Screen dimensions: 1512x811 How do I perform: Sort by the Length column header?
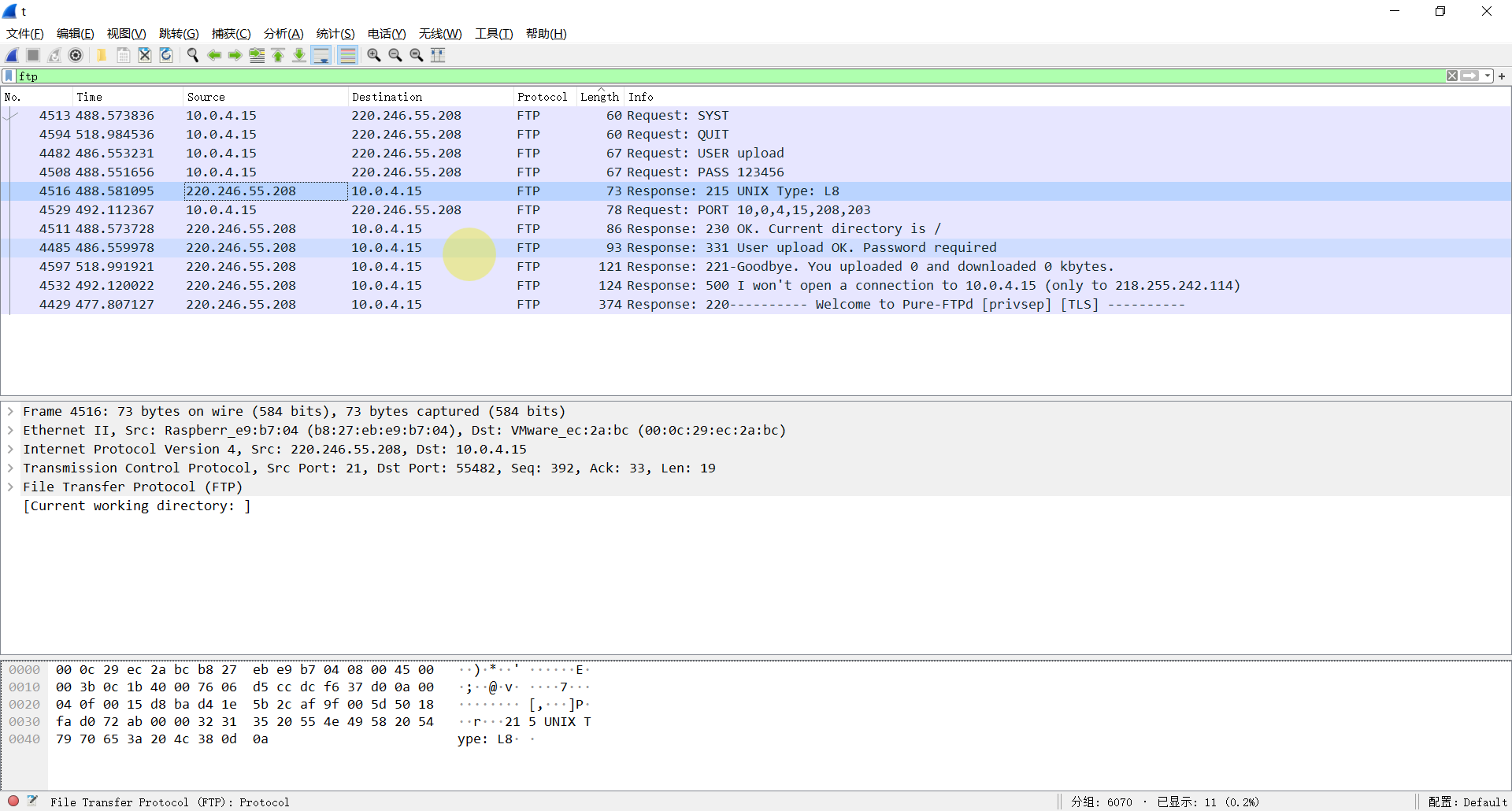coord(600,97)
